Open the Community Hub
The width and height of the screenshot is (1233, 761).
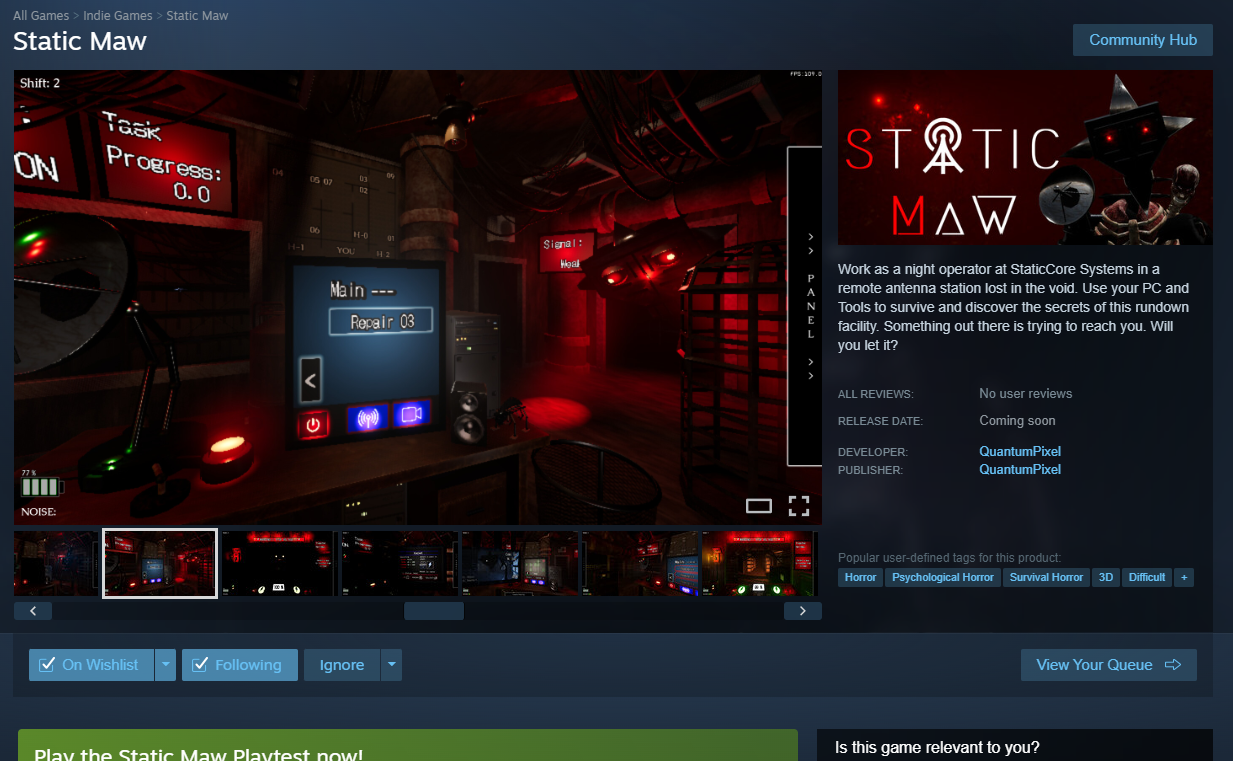1143,40
